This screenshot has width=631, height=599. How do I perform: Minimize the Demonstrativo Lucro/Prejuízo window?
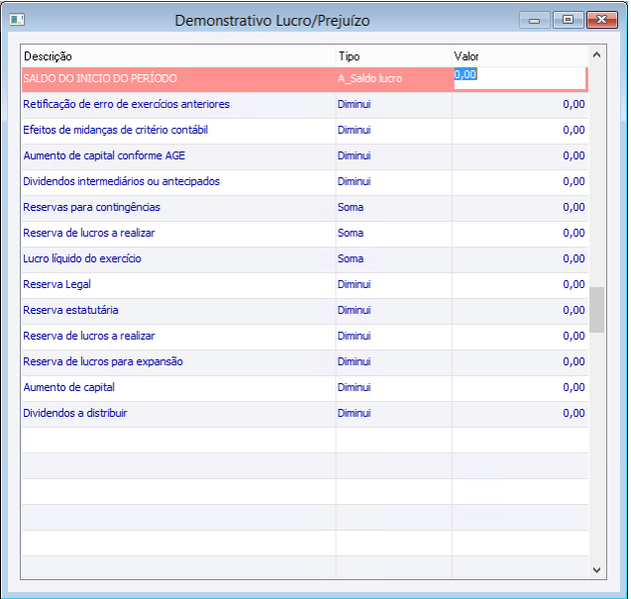[534, 20]
